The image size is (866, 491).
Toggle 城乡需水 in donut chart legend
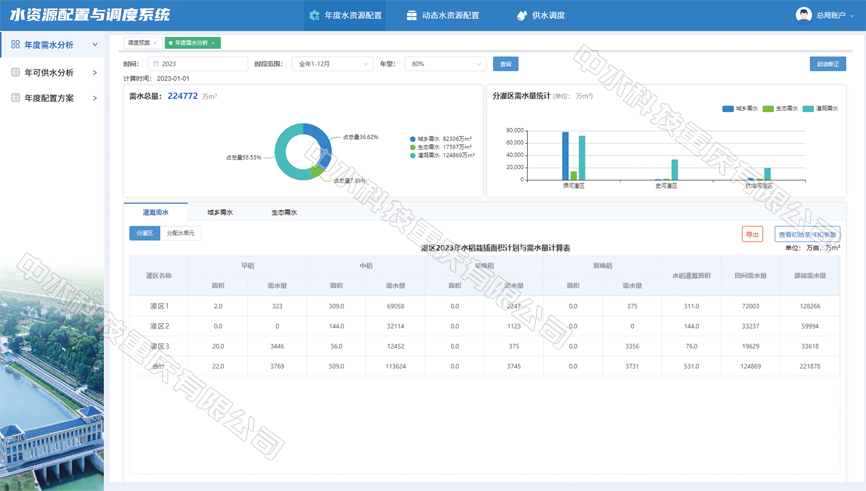pos(441,139)
